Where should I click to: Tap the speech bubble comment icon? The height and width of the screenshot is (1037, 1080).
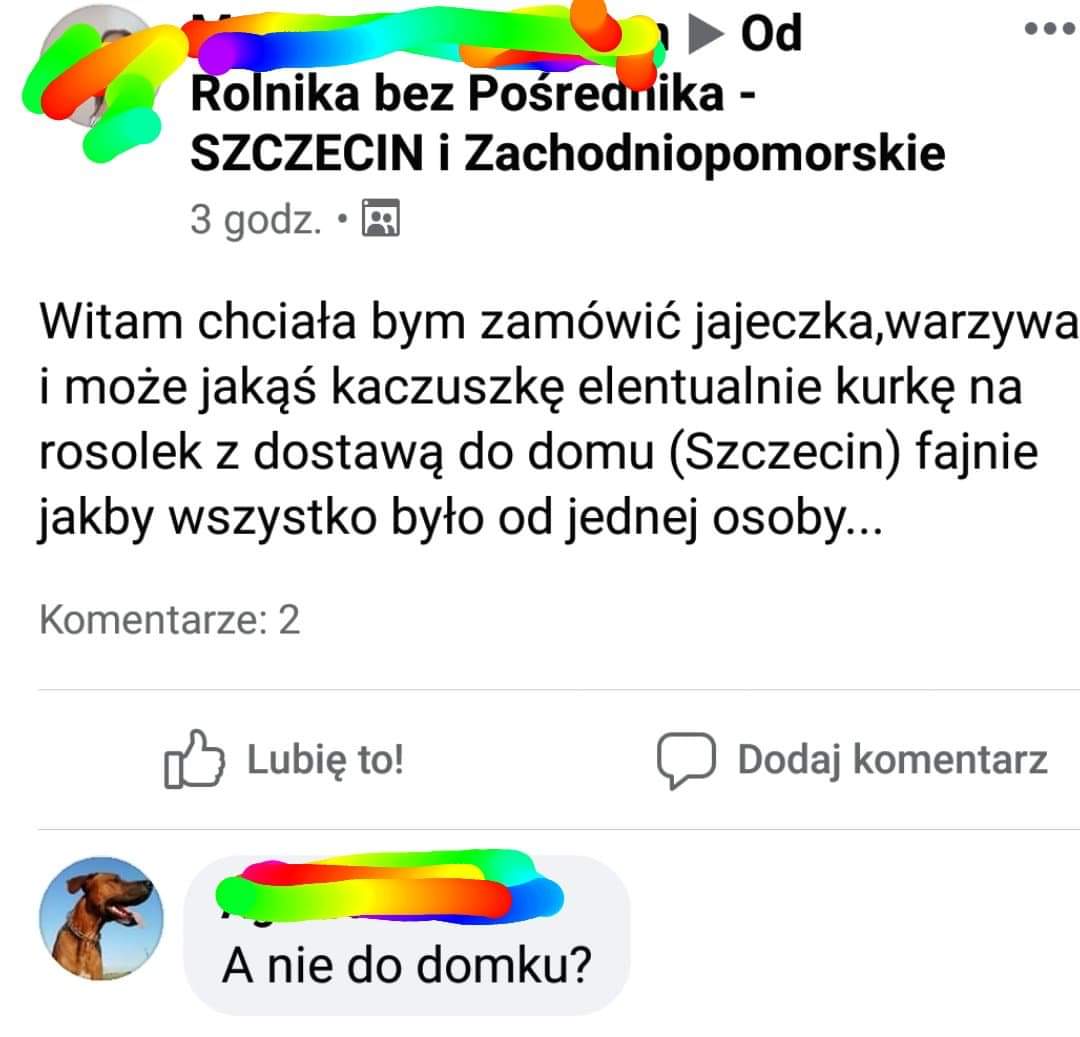[686, 760]
